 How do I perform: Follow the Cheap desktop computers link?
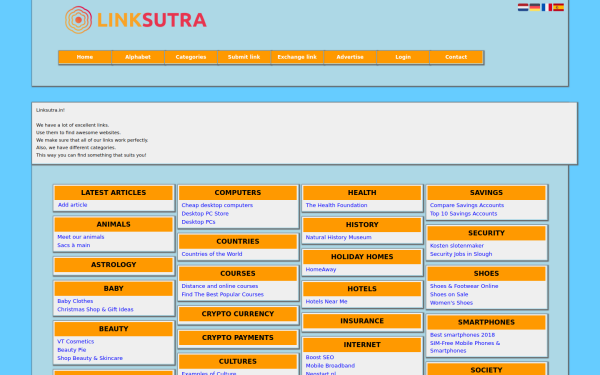[x=217, y=205]
